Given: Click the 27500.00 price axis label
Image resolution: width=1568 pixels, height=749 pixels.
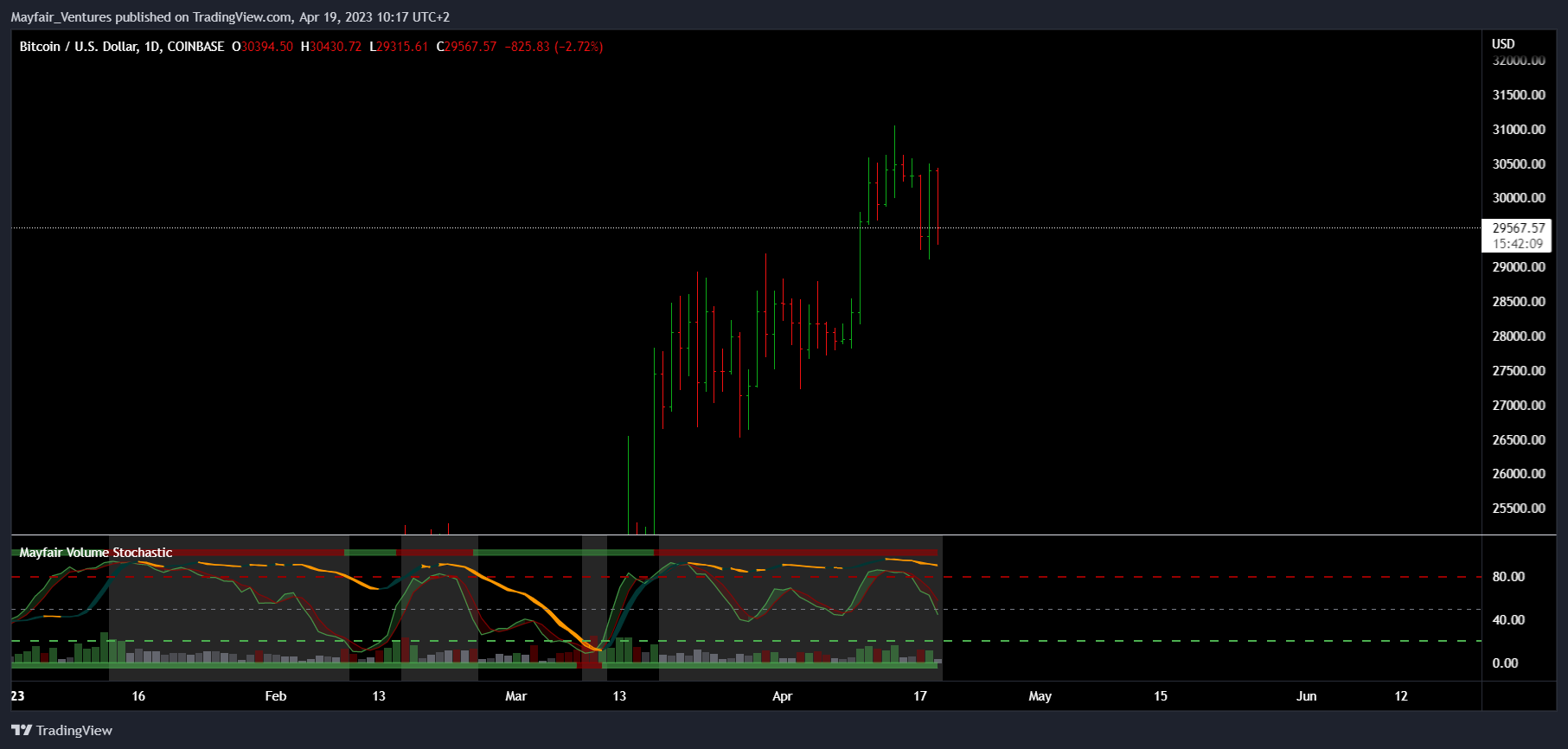Looking at the screenshot, I should 1519,371.
